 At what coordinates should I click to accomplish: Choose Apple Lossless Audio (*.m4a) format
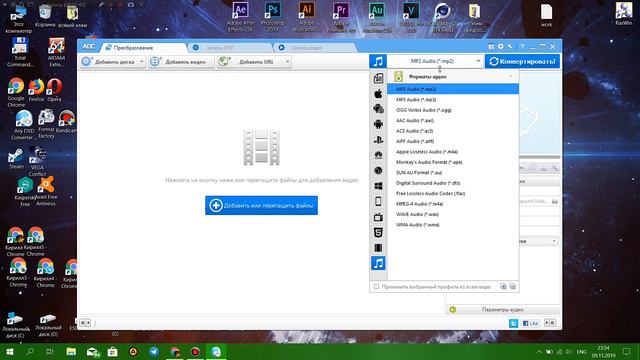pyautogui.click(x=453, y=151)
